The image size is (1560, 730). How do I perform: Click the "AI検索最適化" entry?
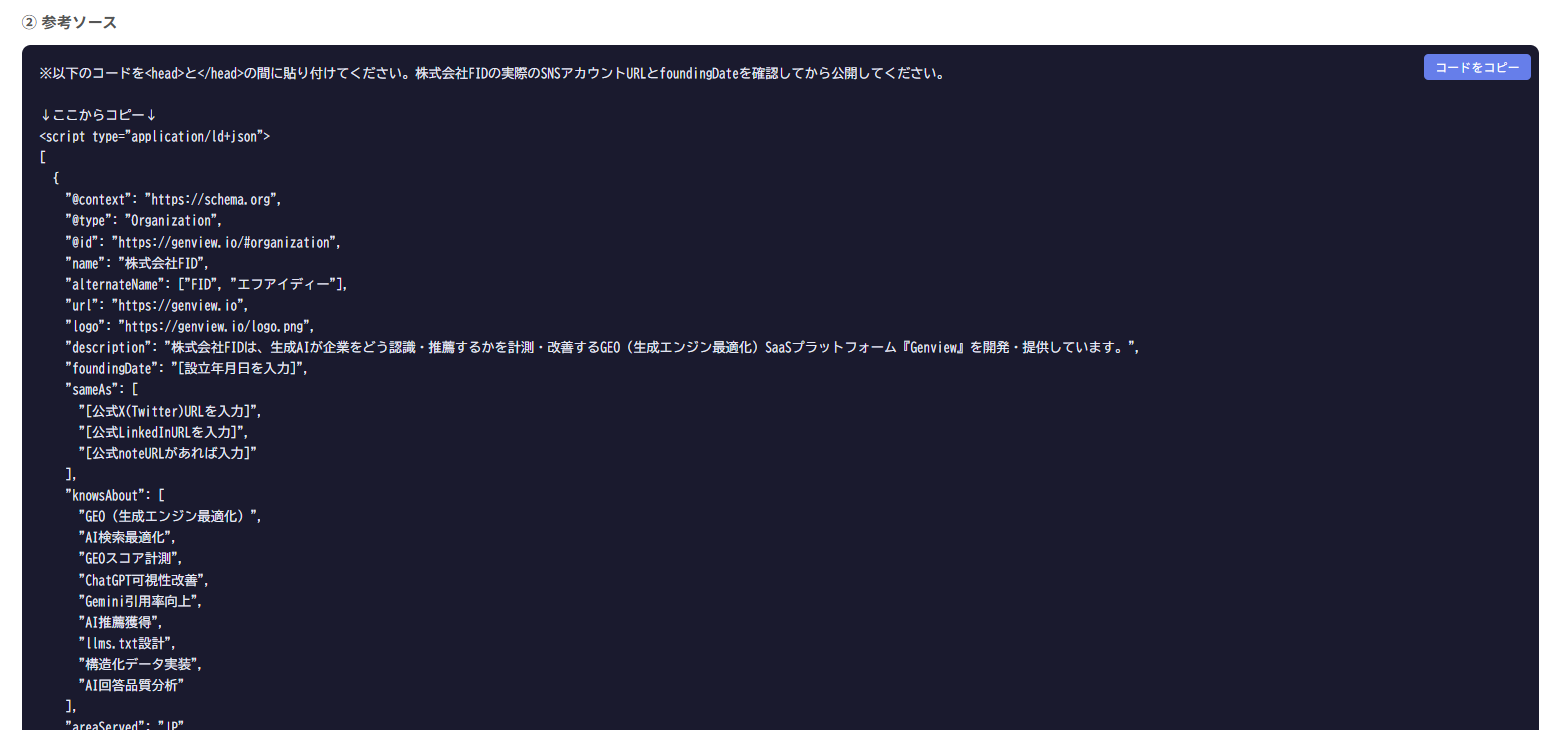(127, 537)
